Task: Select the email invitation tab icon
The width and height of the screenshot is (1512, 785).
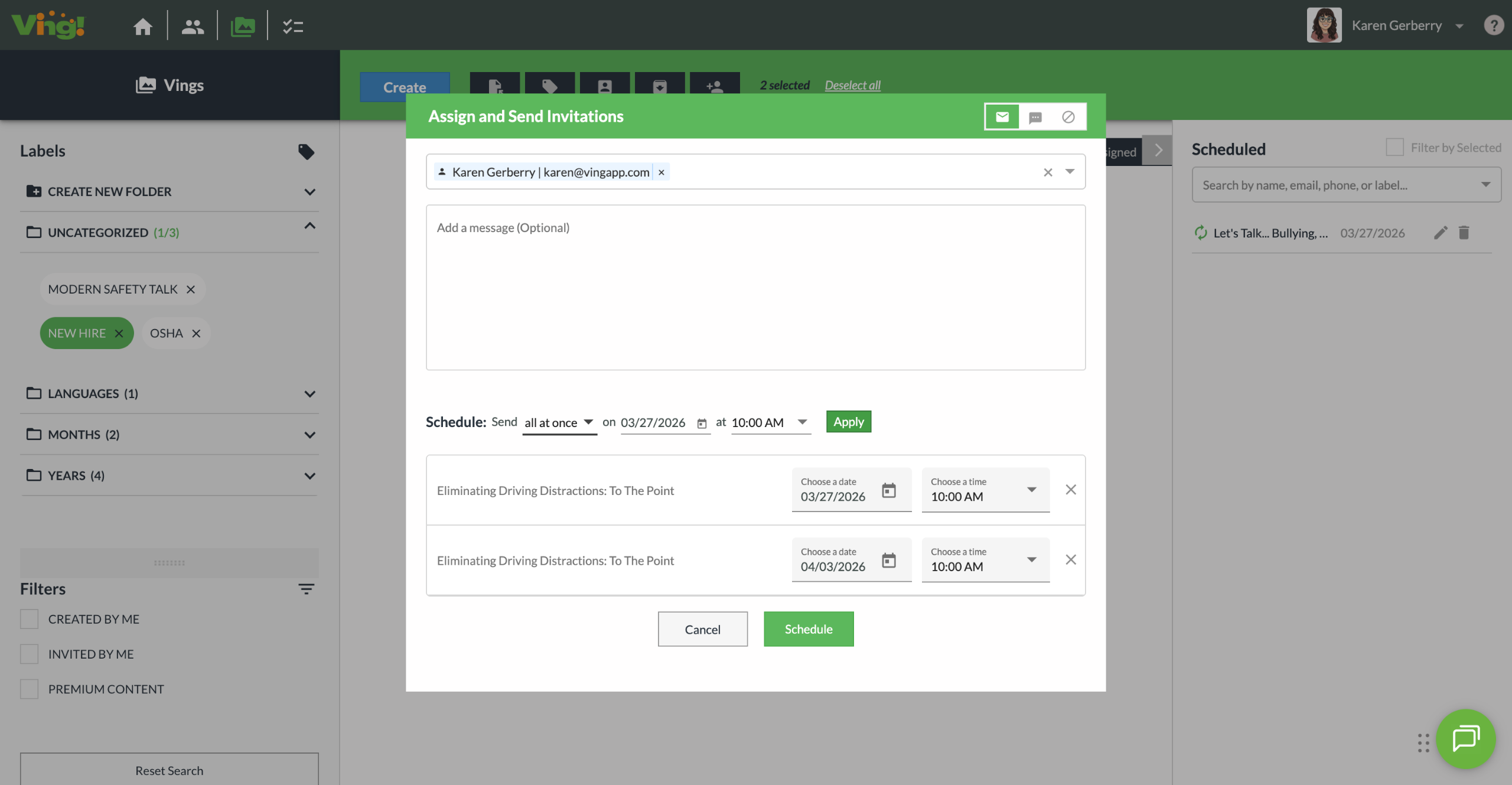Action: 1002,117
